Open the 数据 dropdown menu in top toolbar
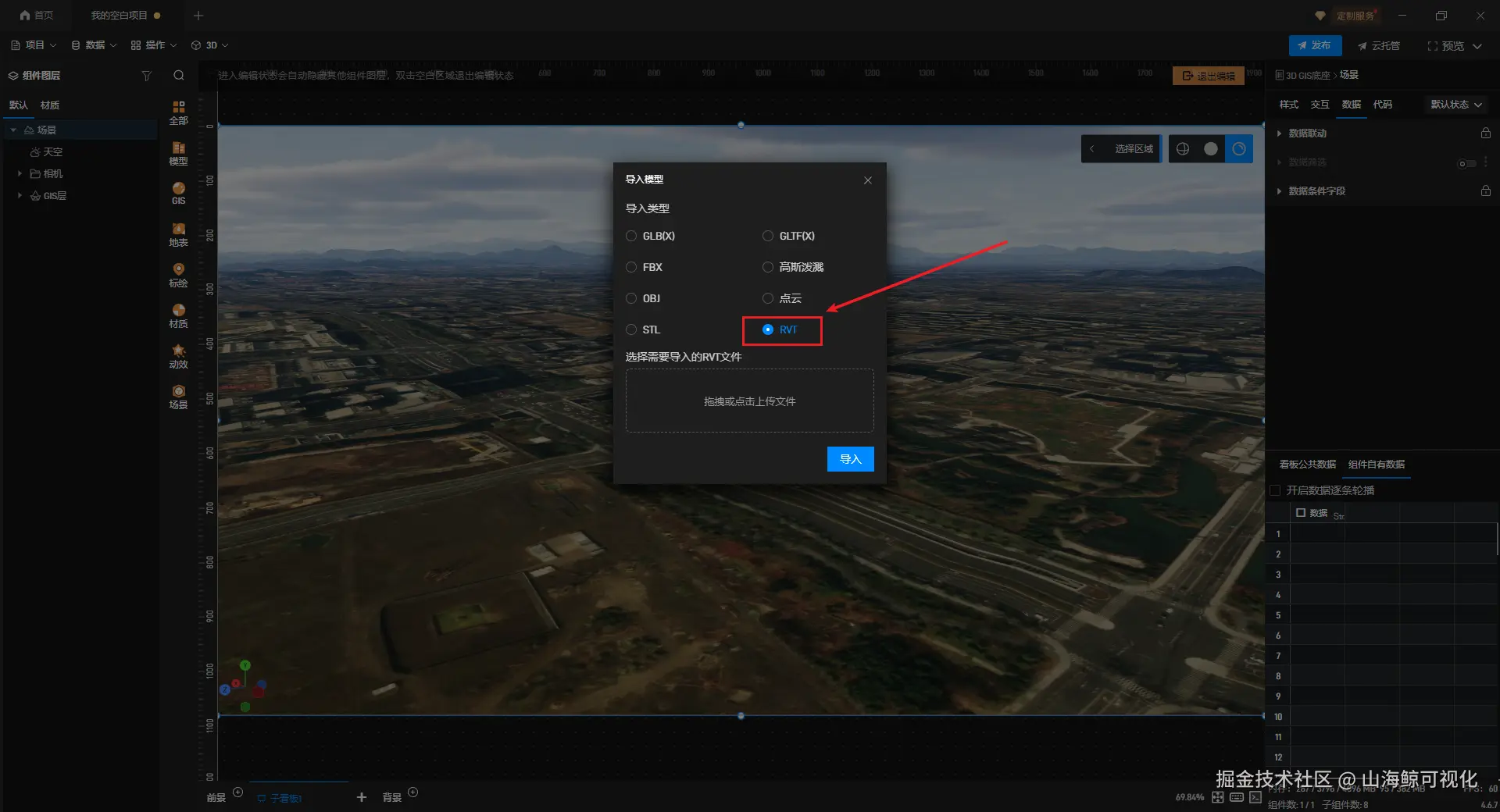1500x812 pixels. pyautogui.click(x=94, y=45)
